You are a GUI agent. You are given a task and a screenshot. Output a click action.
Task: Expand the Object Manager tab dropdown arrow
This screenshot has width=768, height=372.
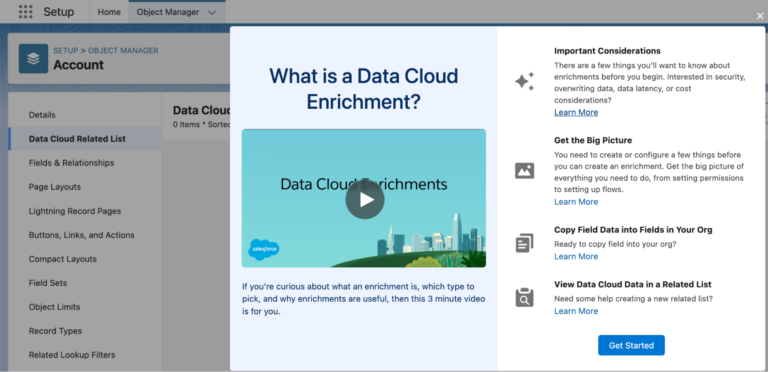(x=212, y=13)
